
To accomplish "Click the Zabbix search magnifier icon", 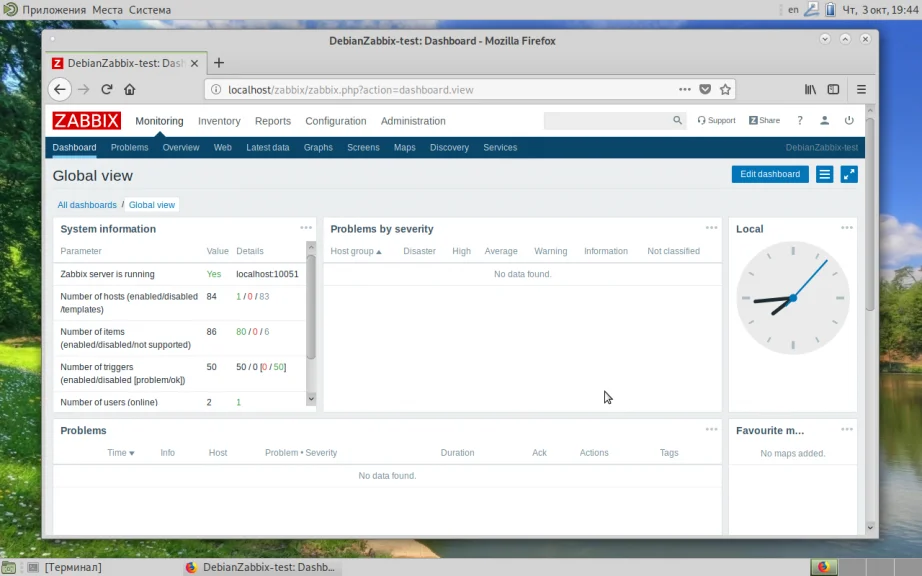I will (x=677, y=120).
